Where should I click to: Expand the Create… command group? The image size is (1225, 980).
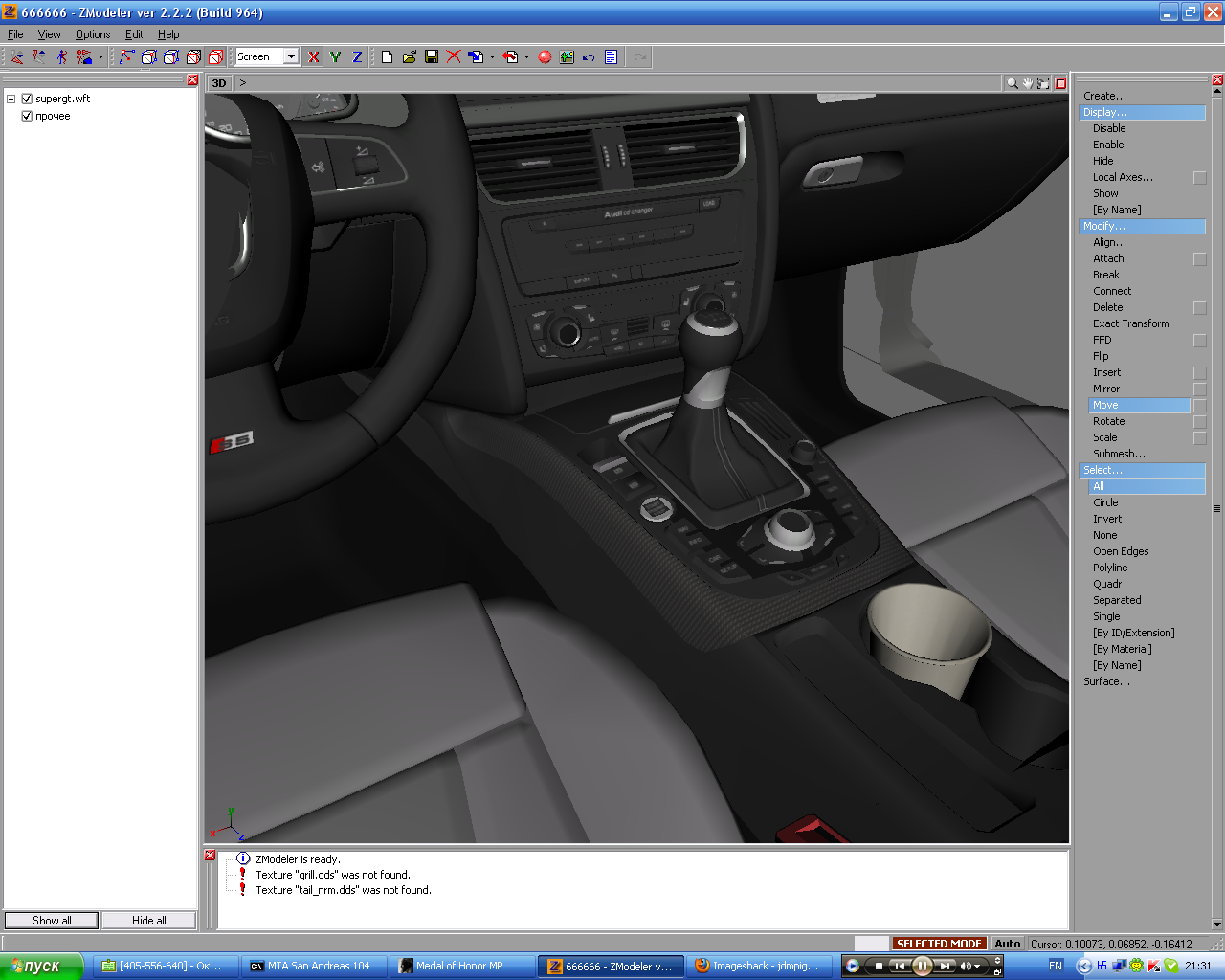(x=1104, y=97)
